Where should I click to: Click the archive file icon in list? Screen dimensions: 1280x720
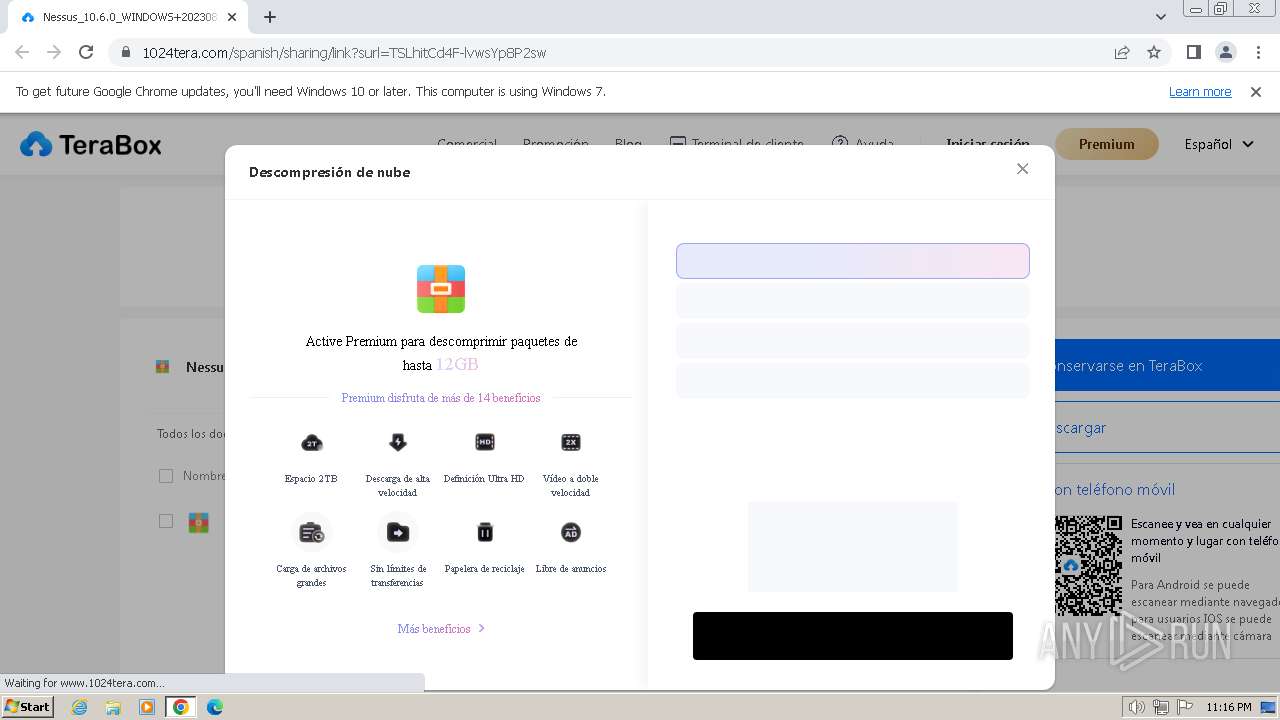[199, 522]
